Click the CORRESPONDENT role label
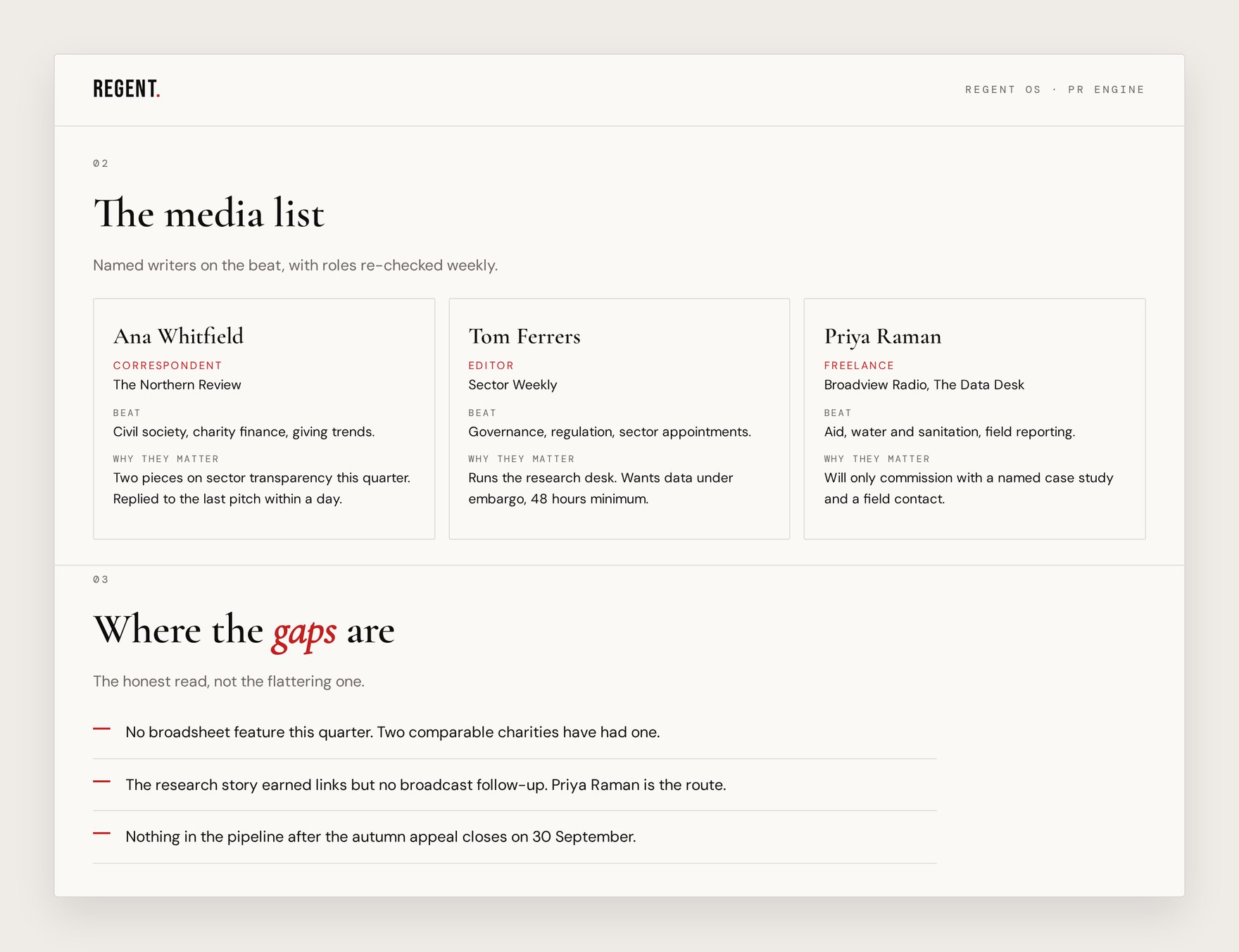This screenshot has height=952, width=1239. pyautogui.click(x=168, y=365)
